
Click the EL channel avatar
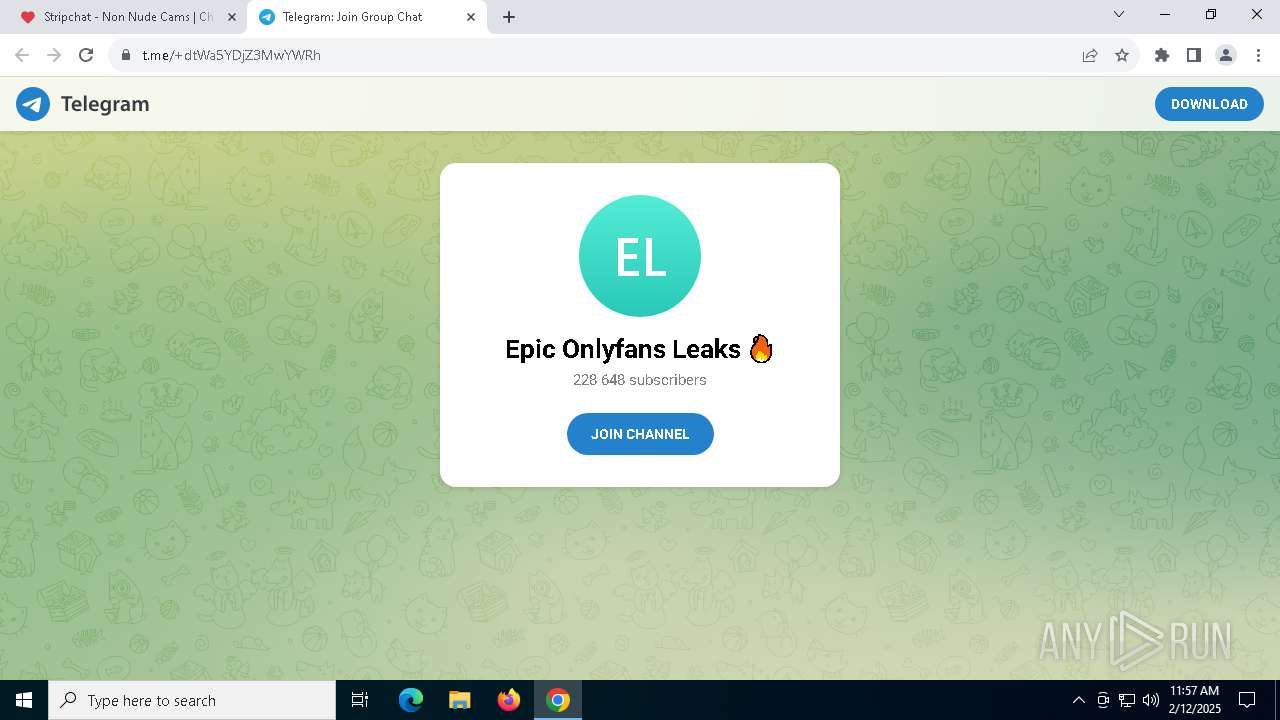[640, 256]
